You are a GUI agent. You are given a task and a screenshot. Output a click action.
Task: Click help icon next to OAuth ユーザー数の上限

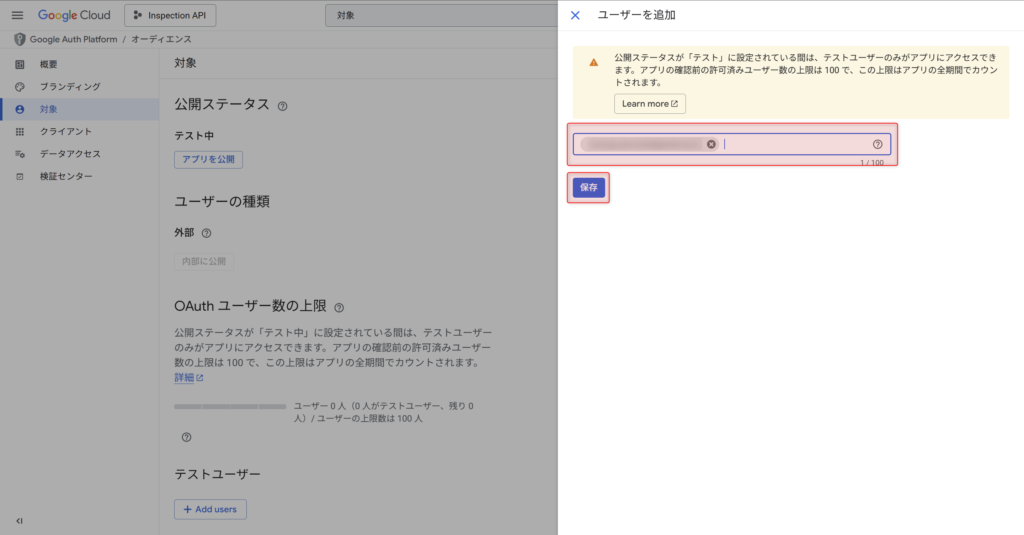[x=339, y=307]
